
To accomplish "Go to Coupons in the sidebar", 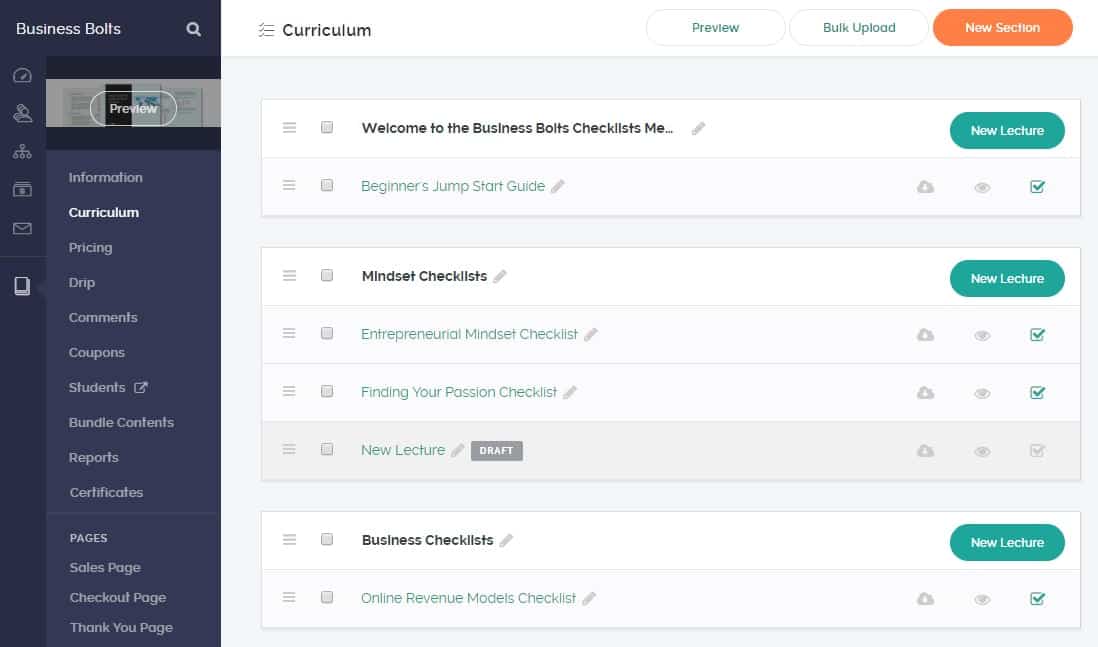I will coord(96,352).
